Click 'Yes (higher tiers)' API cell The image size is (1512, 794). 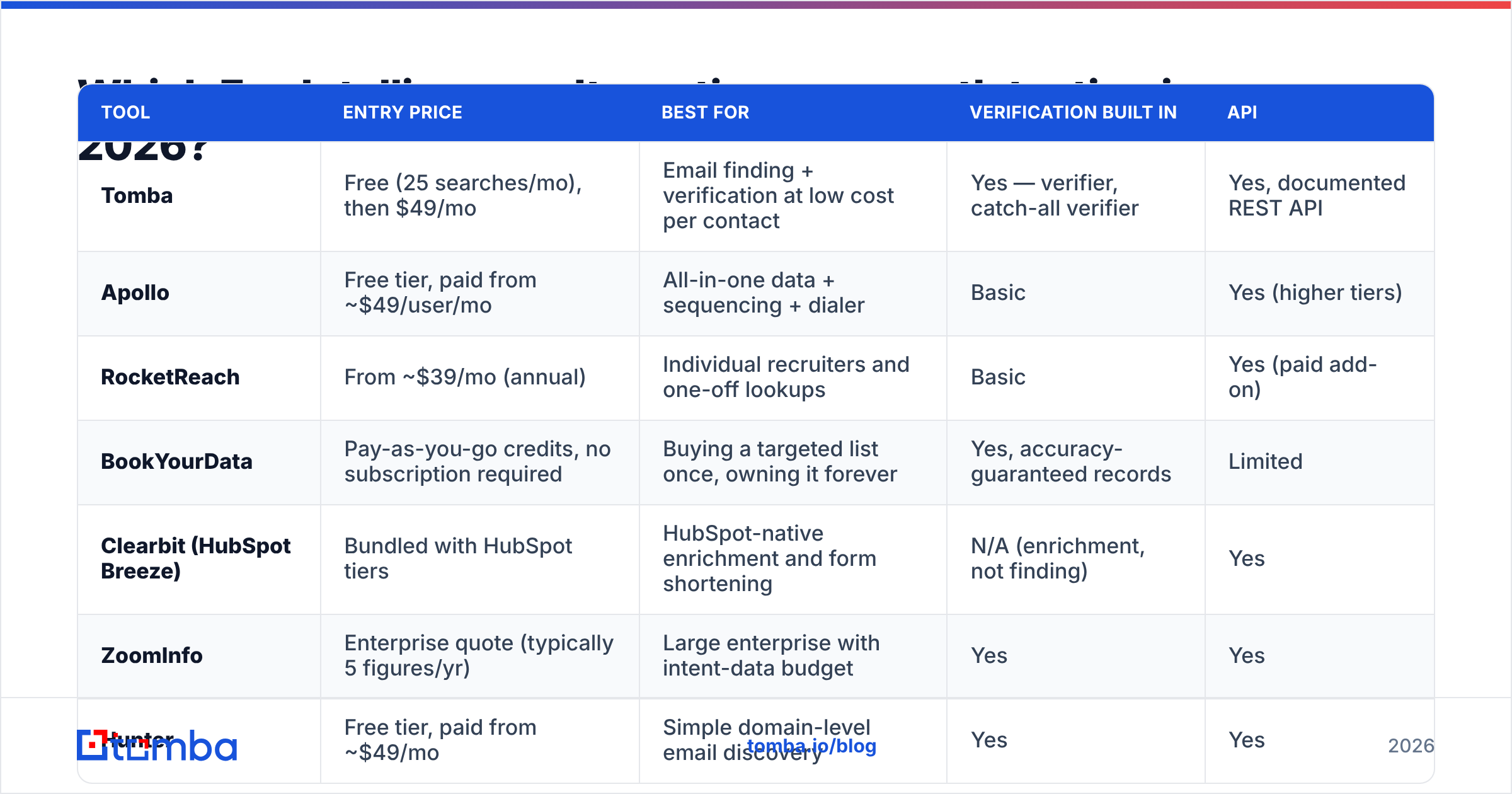[1320, 294]
